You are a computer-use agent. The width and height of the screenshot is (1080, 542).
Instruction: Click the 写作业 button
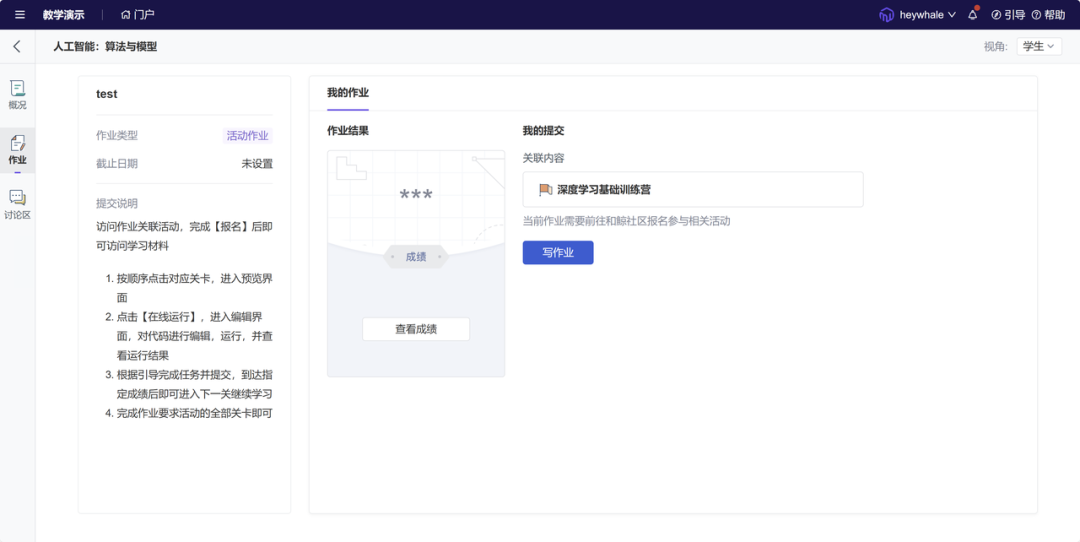(558, 253)
